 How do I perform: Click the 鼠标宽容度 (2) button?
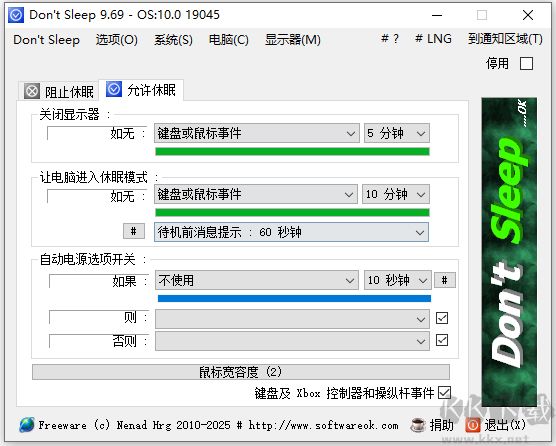click(x=241, y=372)
